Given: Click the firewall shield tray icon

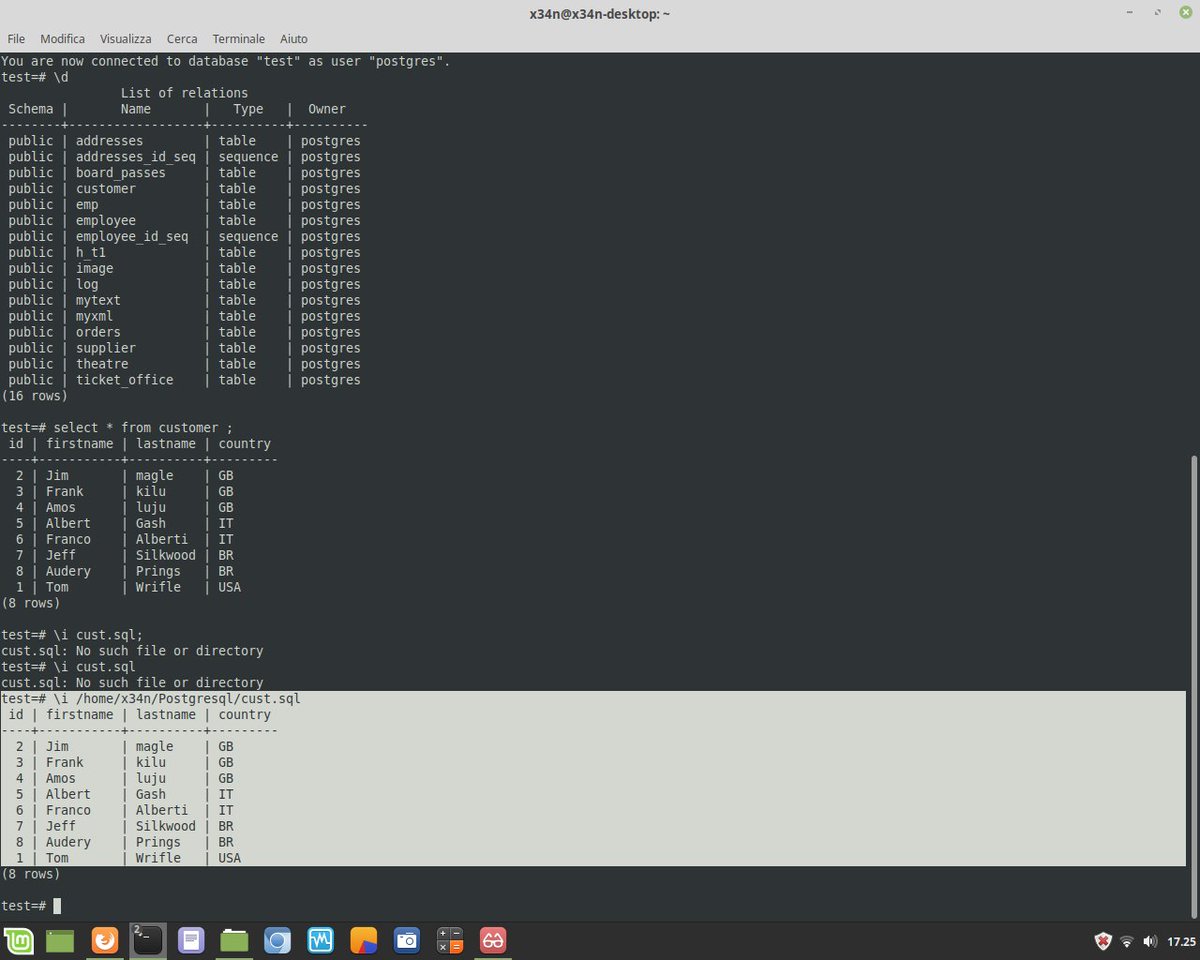Looking at the screenshot, I should coord(1102,941).
